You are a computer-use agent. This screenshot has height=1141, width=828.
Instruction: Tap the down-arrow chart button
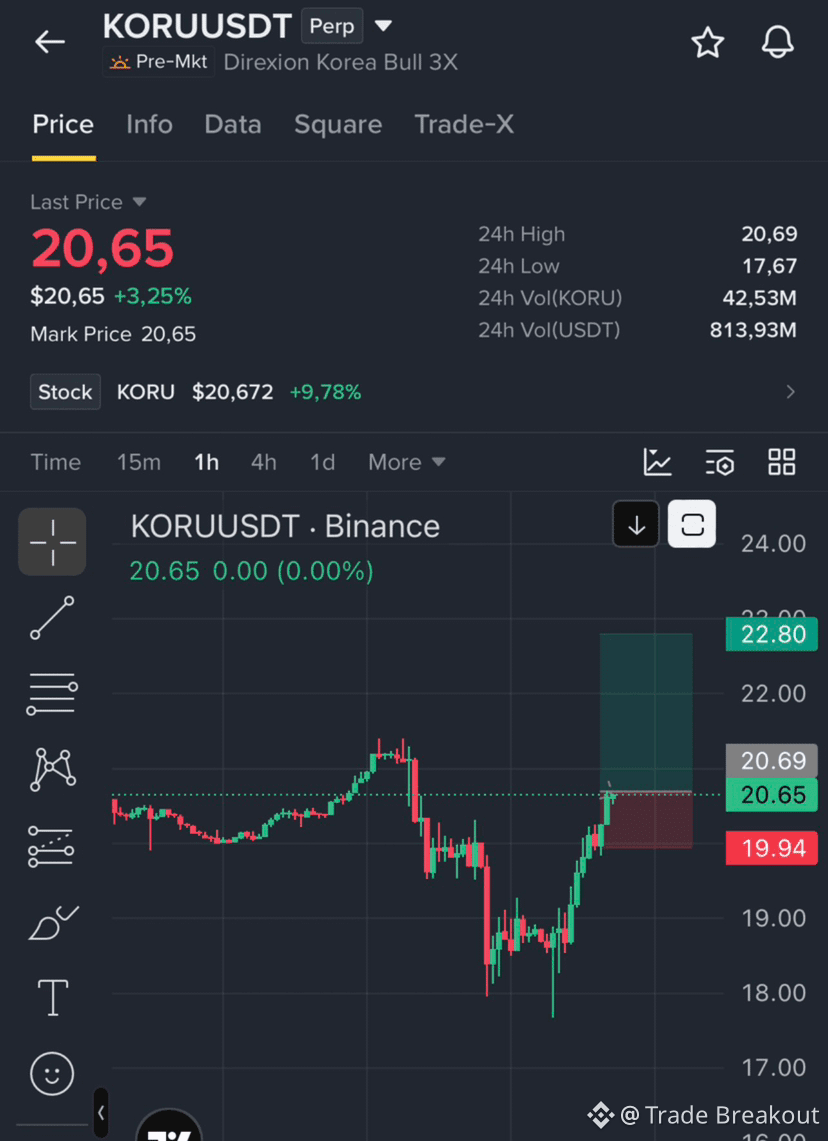(636, 524)
